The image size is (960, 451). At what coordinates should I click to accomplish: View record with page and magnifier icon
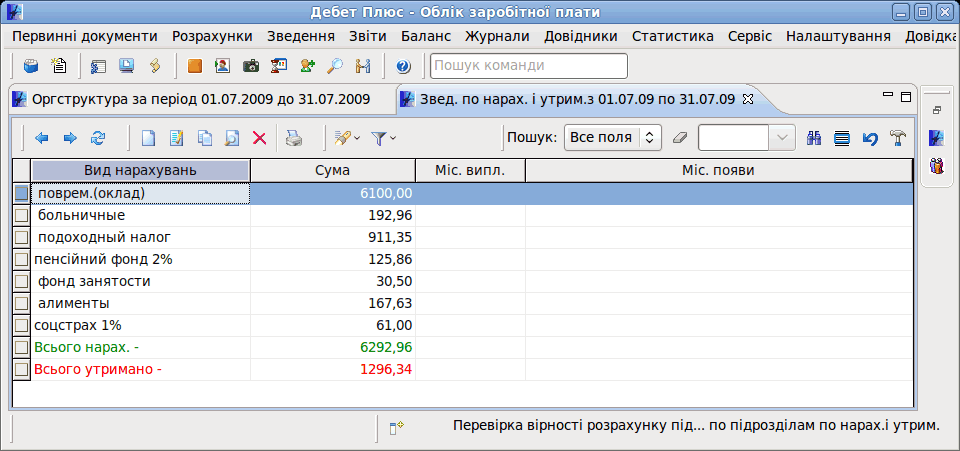(x=232, y=138)
